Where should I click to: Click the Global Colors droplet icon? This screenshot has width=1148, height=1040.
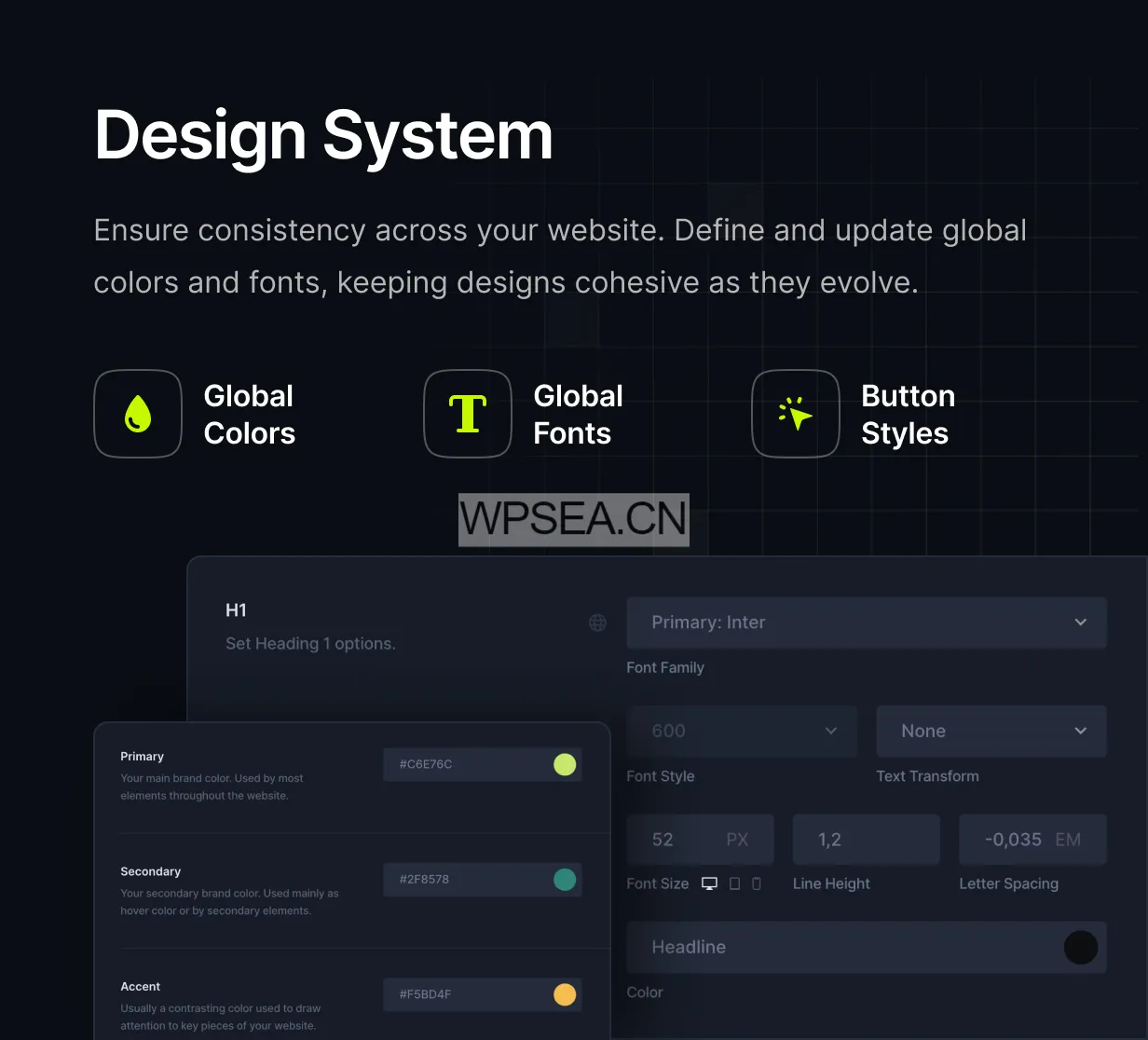click(x=138, y=414)
